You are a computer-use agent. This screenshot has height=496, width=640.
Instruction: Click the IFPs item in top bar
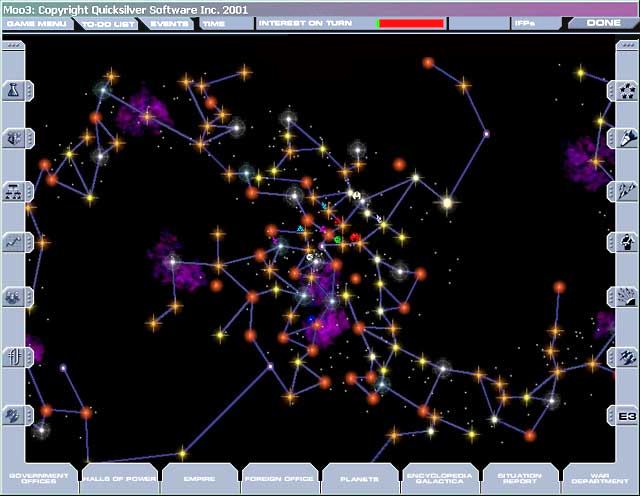coord(536,23)
